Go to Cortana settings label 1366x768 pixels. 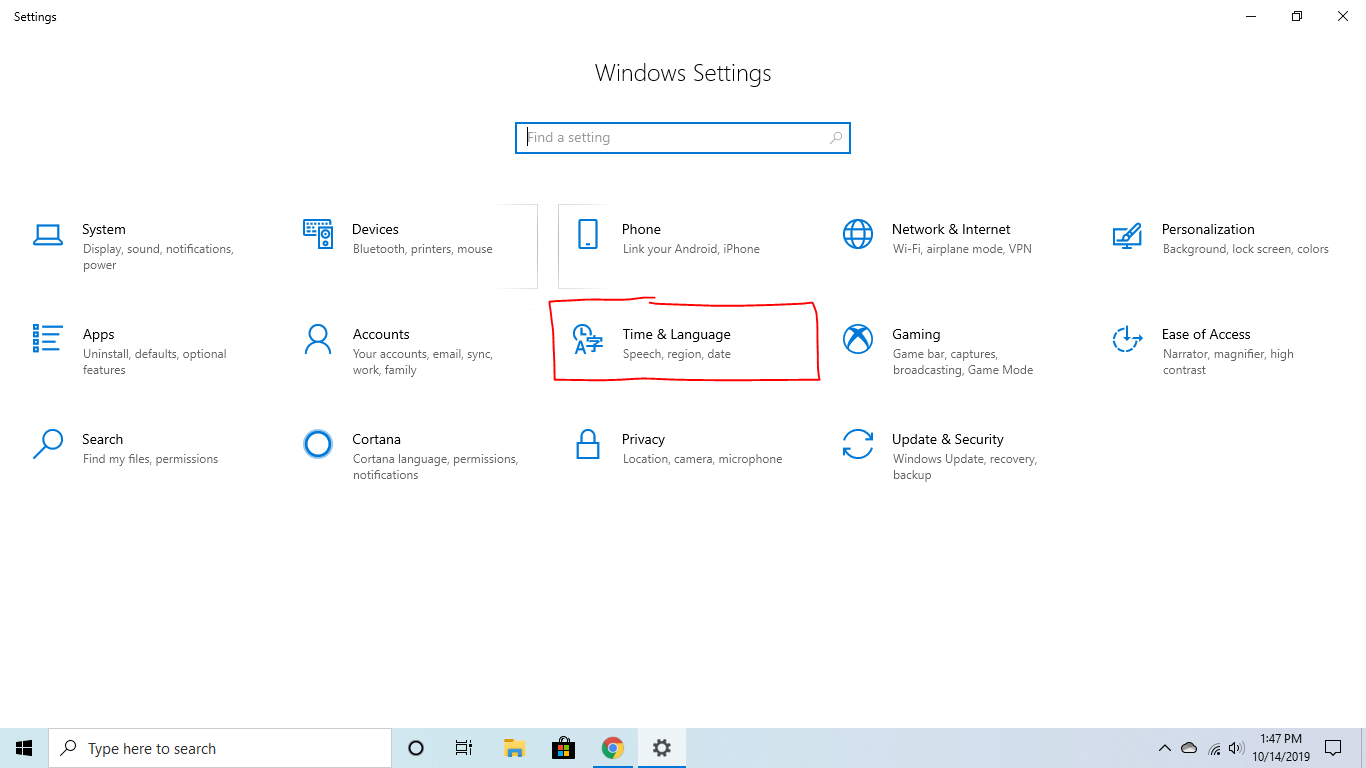point(376,439)
